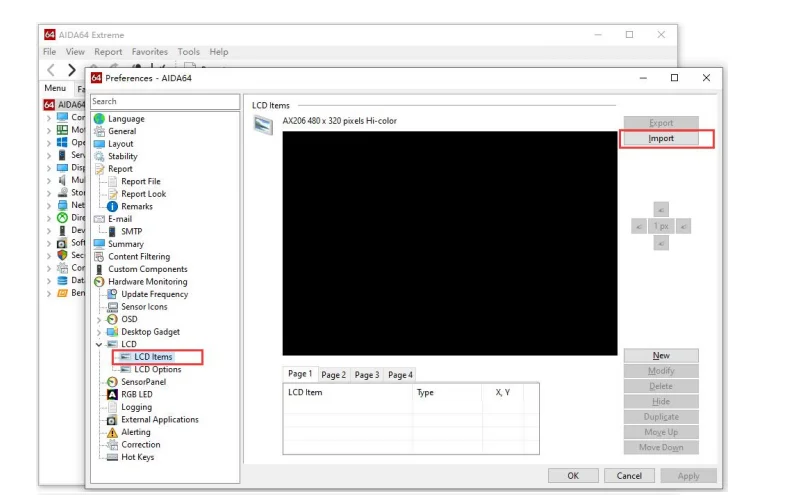
Task: Click the Report page icon
Action: (x=99, y=169)
